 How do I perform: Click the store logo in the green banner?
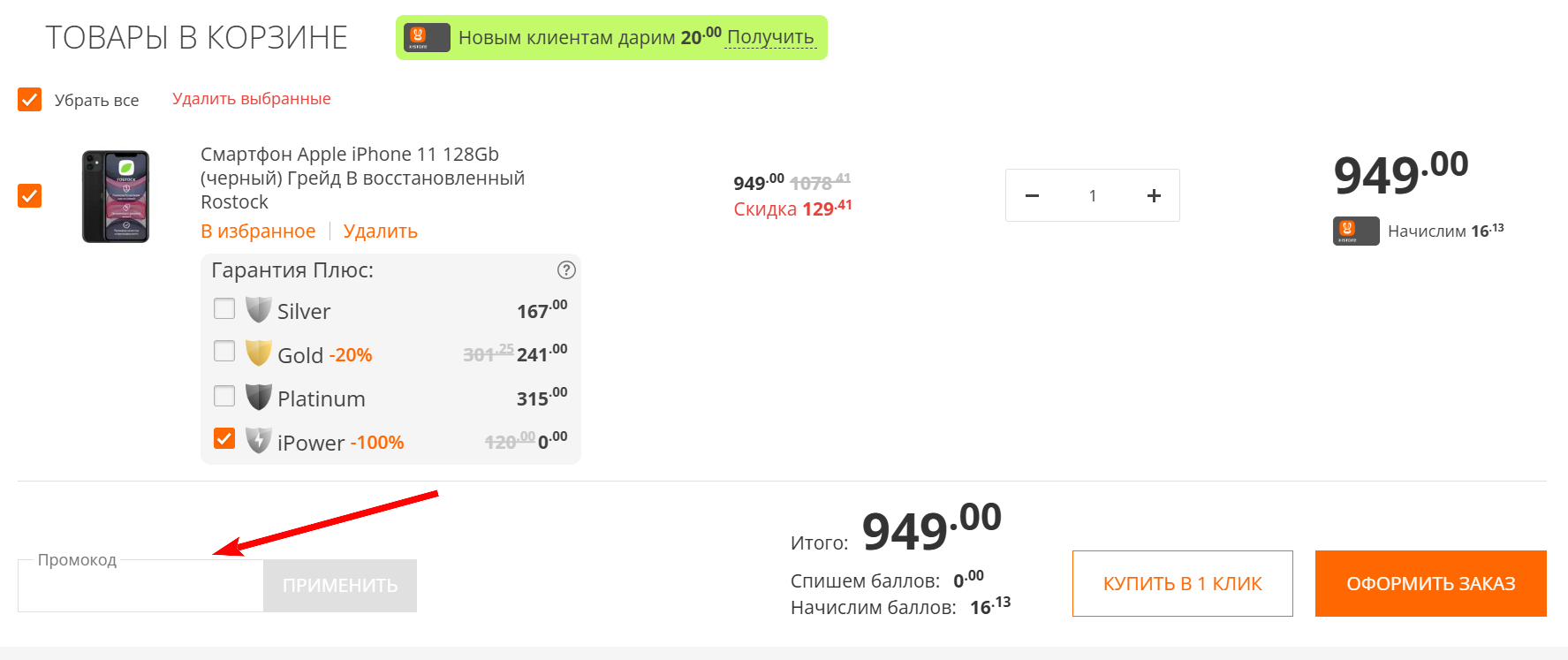coord(427,37)
